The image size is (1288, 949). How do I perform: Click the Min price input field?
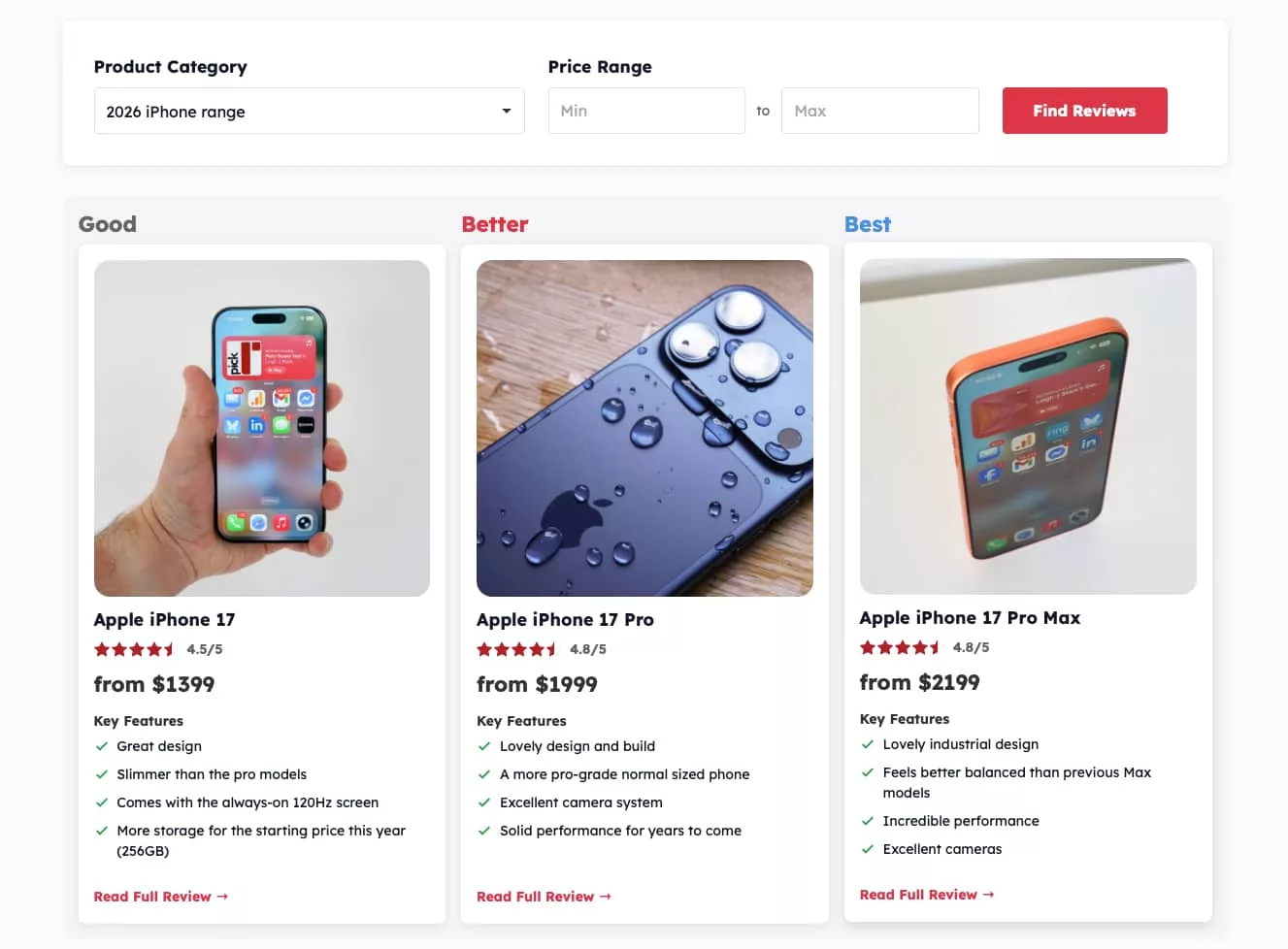pos(646,112)
